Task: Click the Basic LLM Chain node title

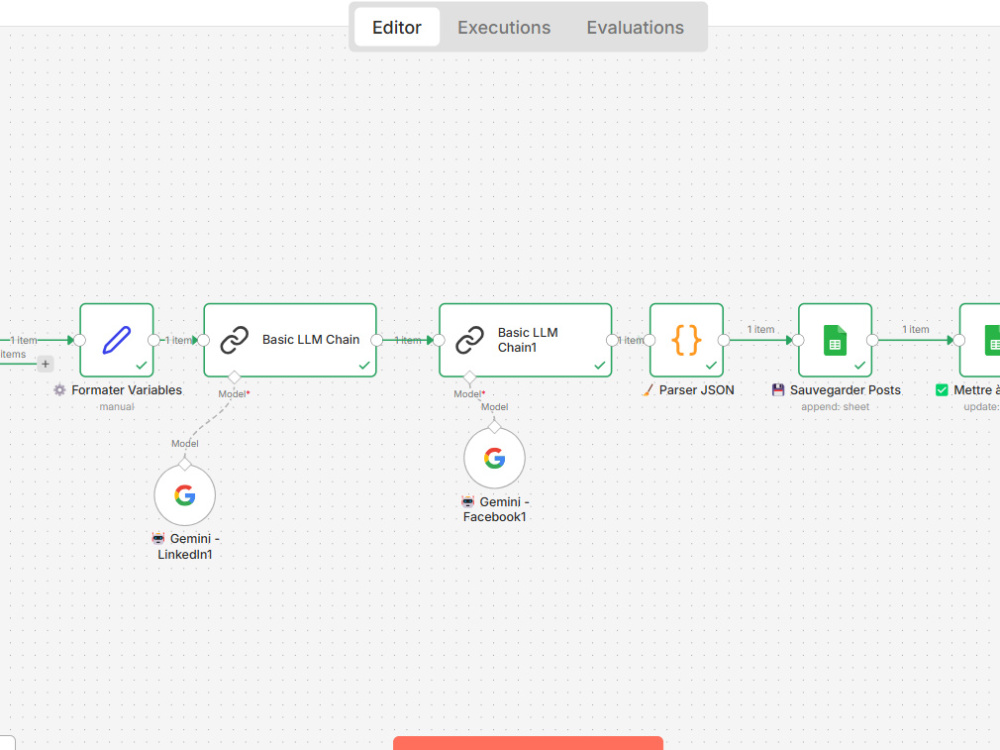Action: pyautogui.click(x=311, y=340)
